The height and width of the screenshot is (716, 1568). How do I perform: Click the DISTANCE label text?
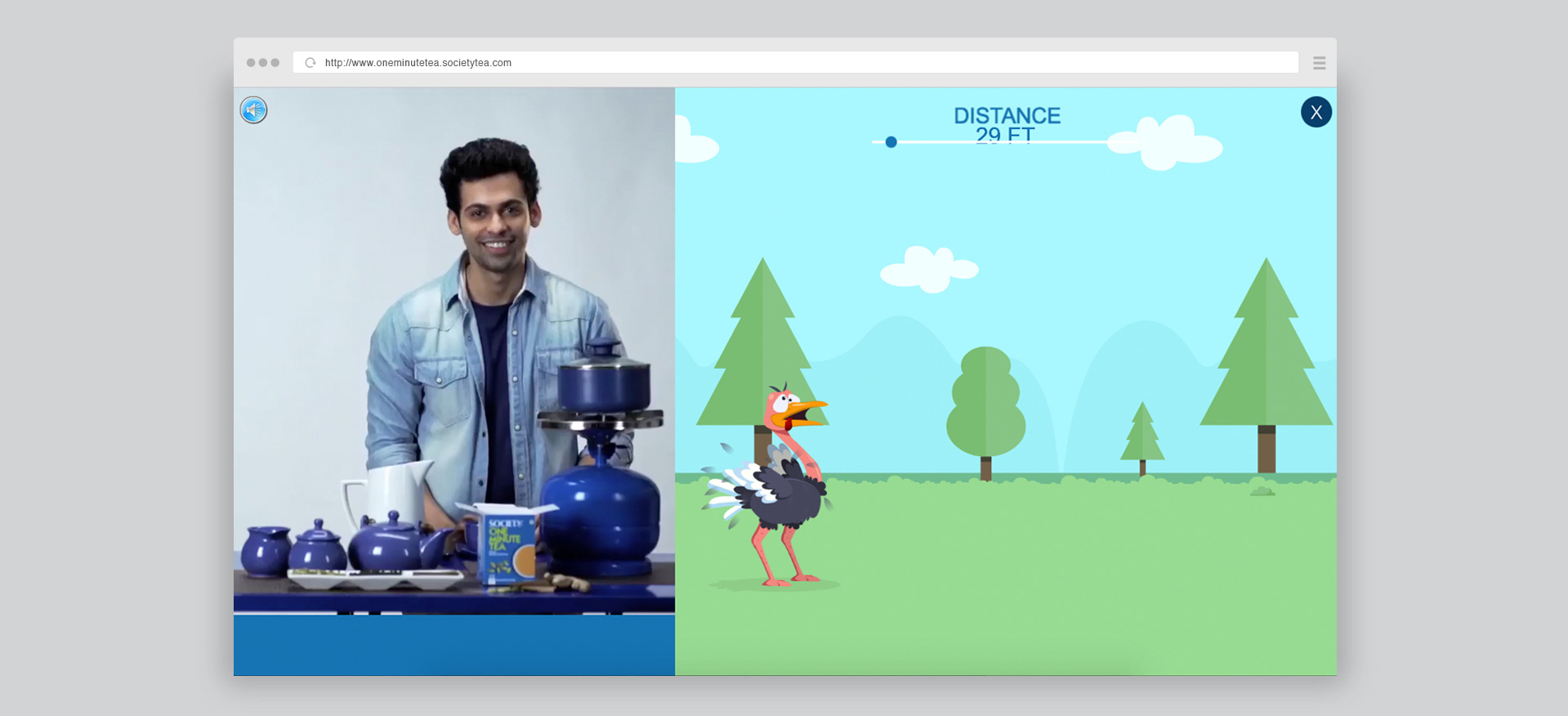pos(1007,116)
